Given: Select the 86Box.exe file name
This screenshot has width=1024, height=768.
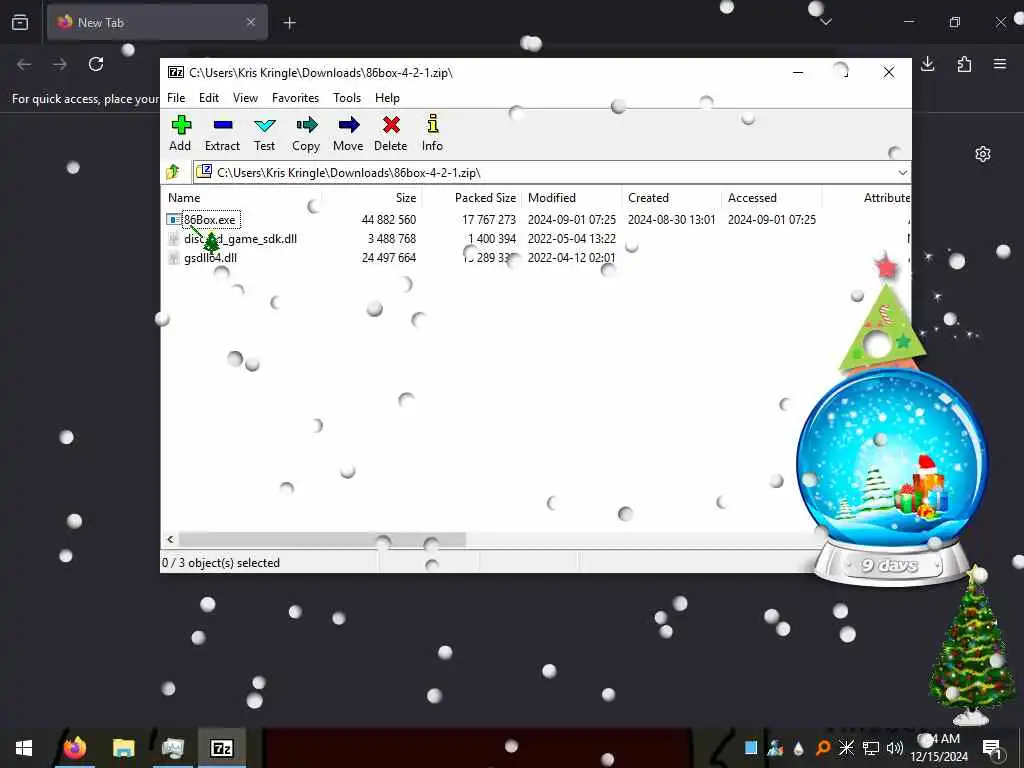Looking at the screenshot, I should coord(210,220).
